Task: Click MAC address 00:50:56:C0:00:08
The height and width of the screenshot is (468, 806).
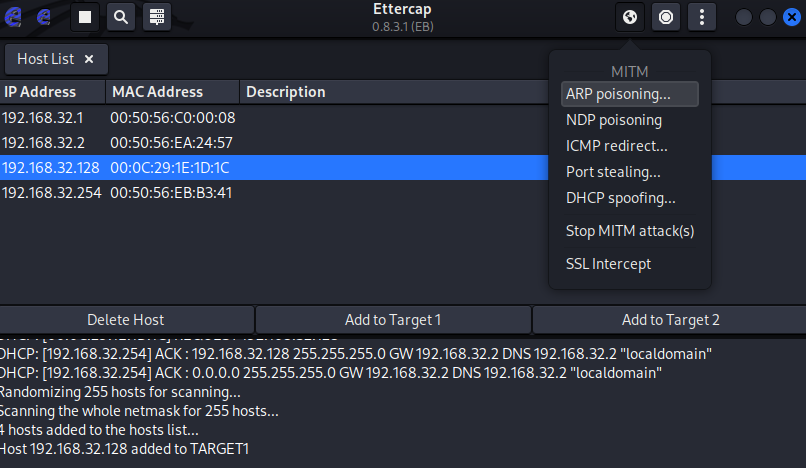Action: [173, 118]
